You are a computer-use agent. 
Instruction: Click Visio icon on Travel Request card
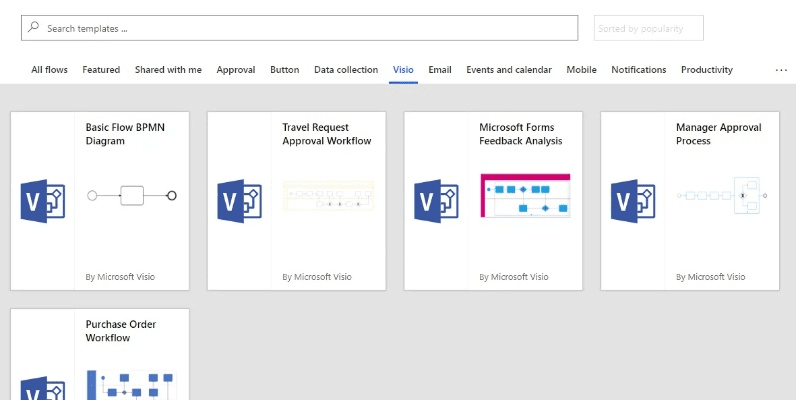(240, 201)
